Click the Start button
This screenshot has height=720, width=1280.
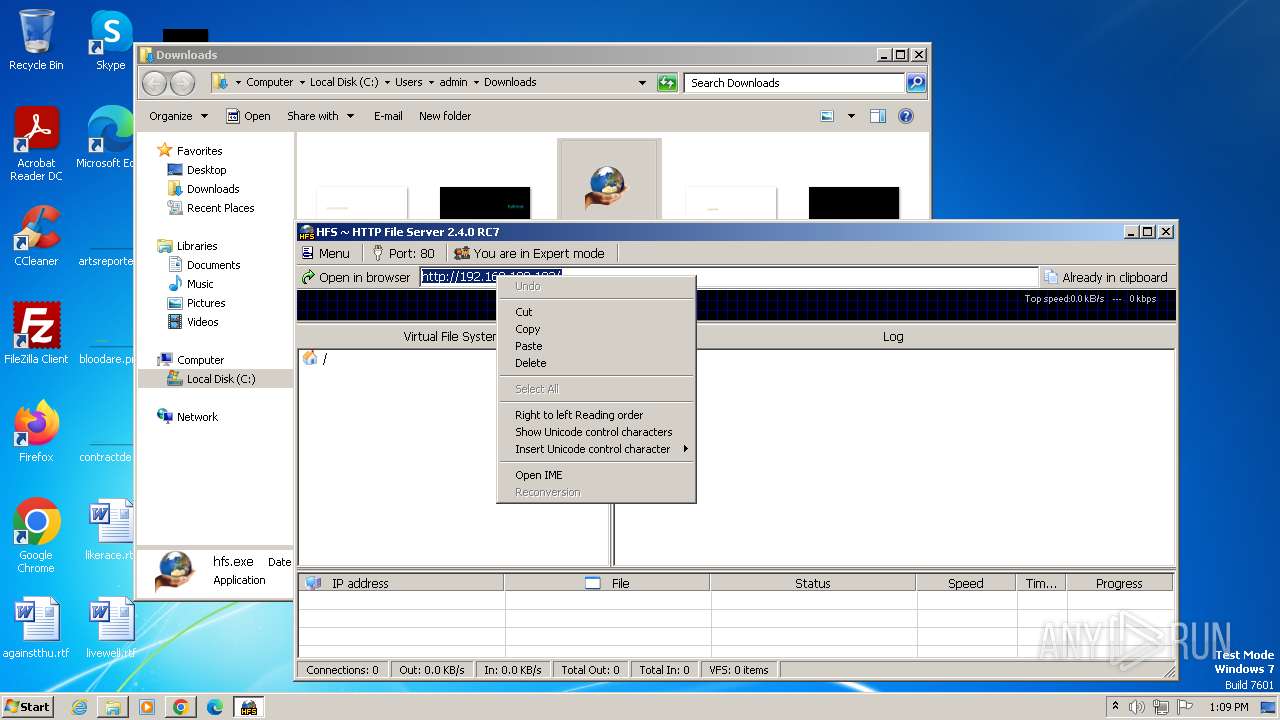coord(28,706)
